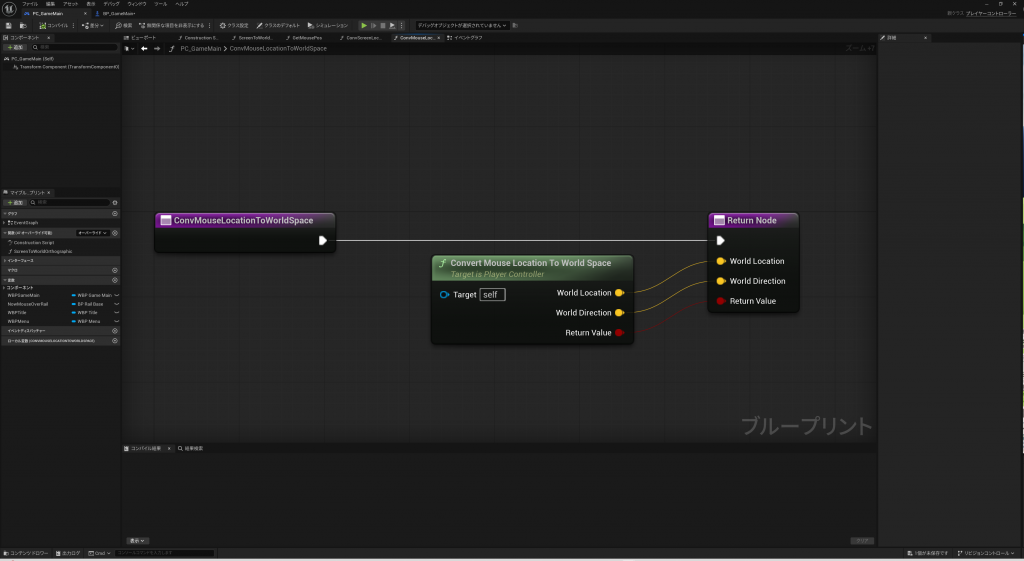
Task: Open アセット (Asset) menu
Action: 71,4
